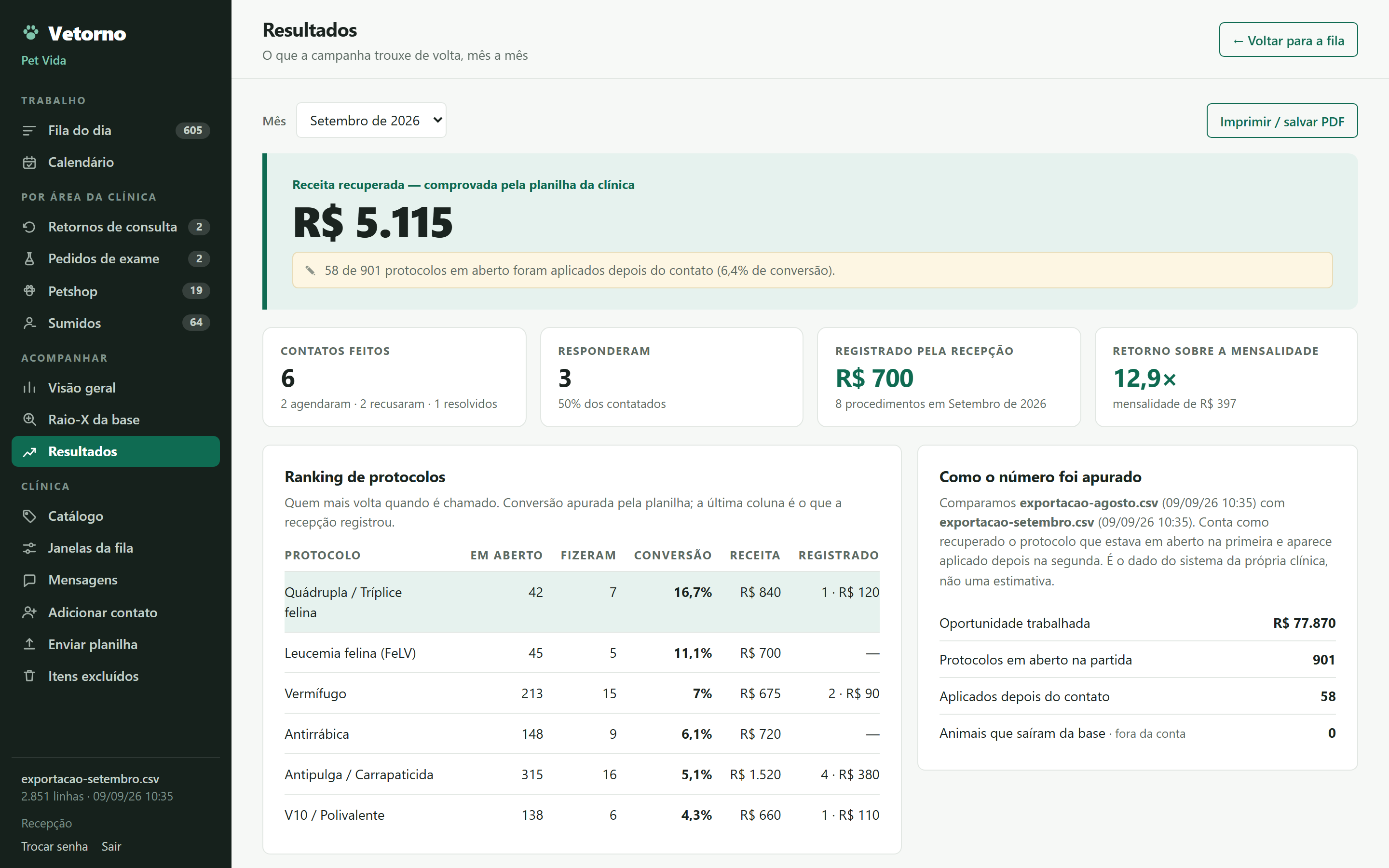Click the R$ 700 Registrado pela recepção value
The height and width of the screenshot is (868, 1389).
[x=874, y=379]
